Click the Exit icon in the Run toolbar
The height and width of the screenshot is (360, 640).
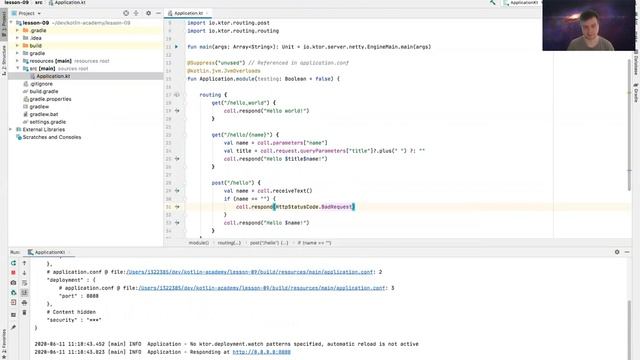[13, 302]
